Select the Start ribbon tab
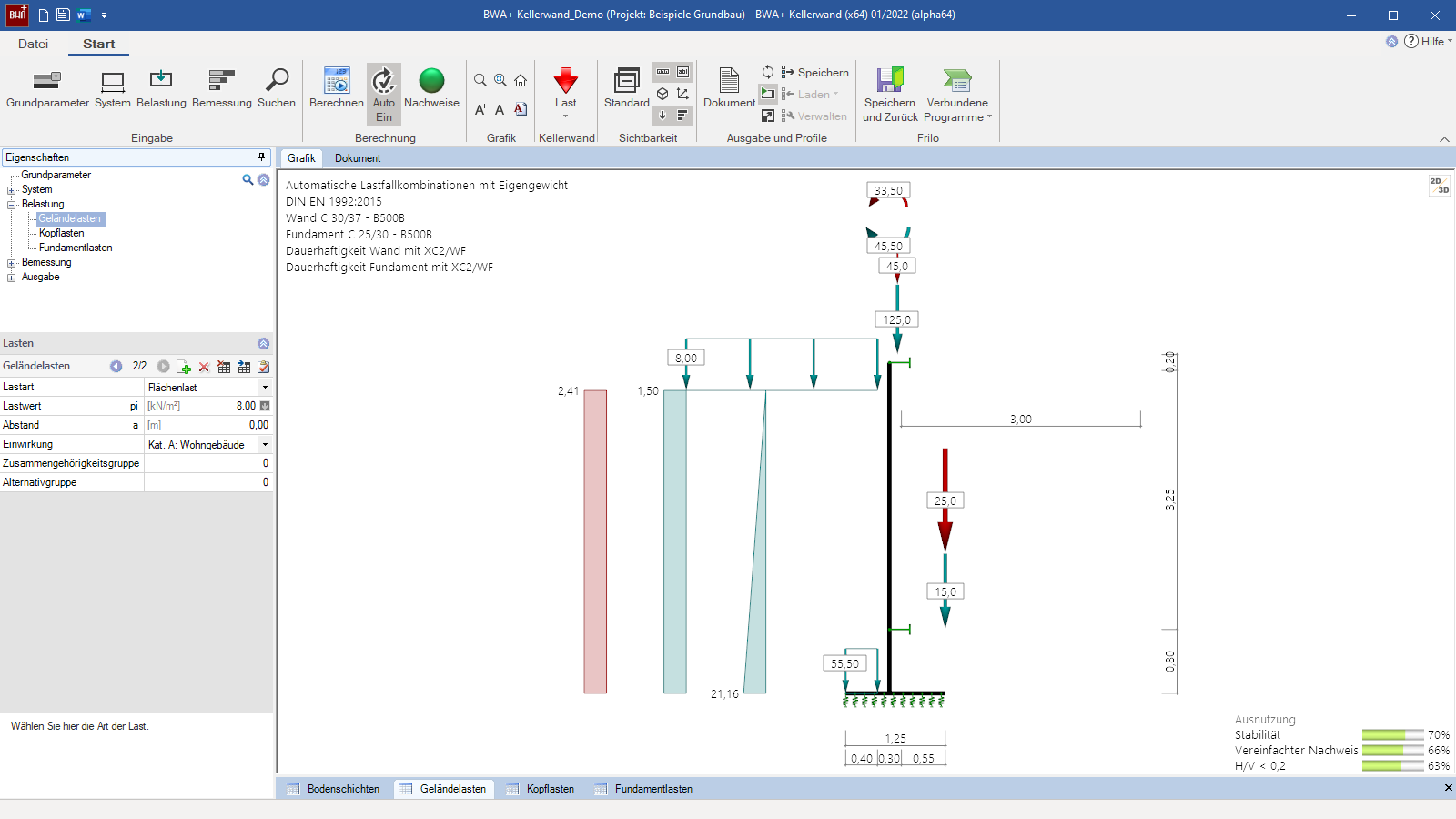Image resolution: width=1456 pixels, height=819 pixels. pyautogui.click(x=99, y=44)
